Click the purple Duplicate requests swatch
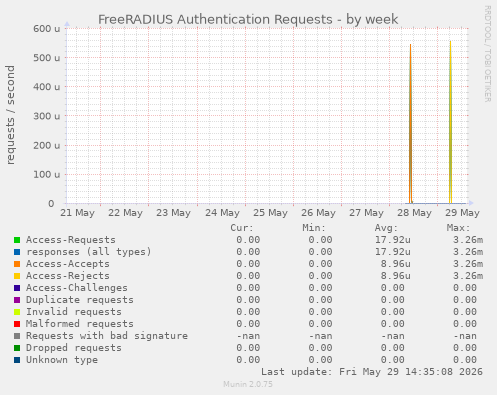This screenshot has width=497, height=395. (x=17, y=300)
